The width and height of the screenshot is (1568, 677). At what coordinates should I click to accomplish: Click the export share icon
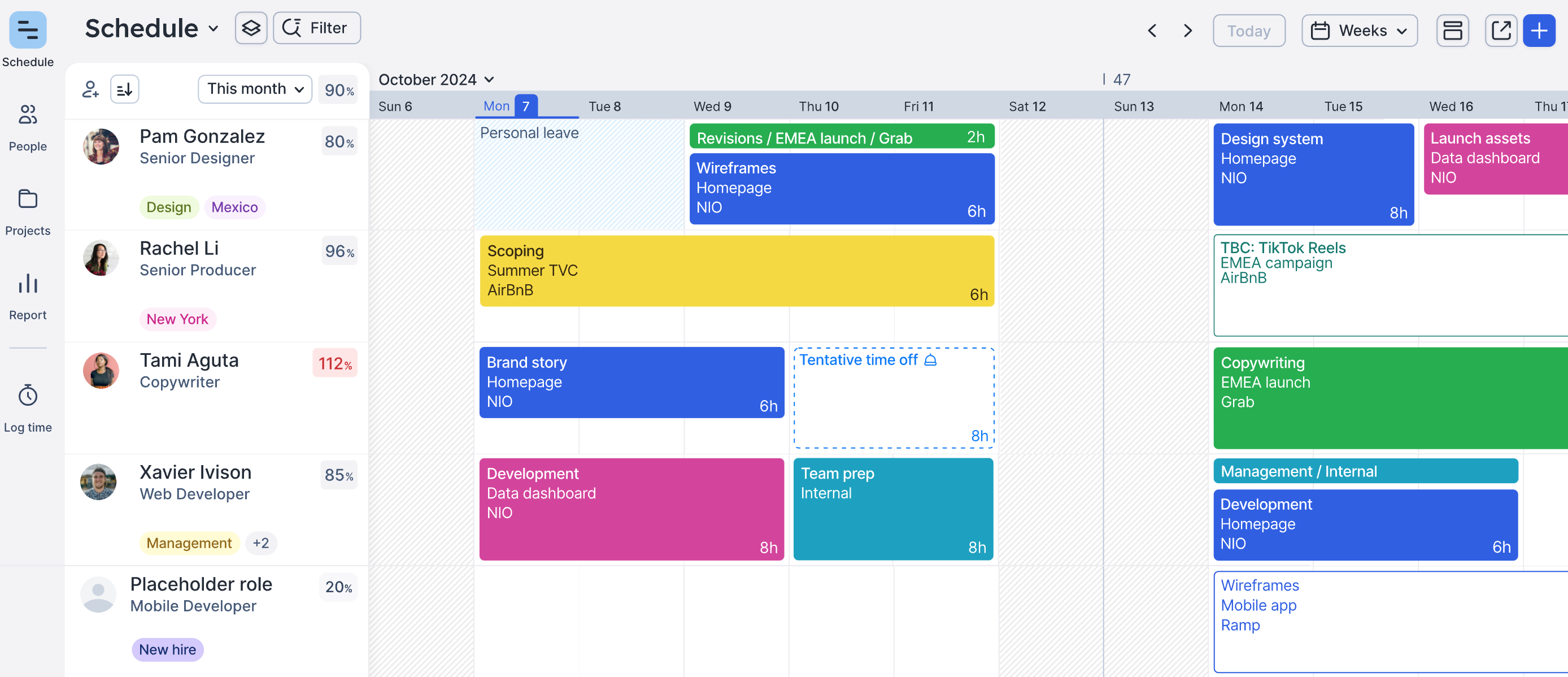1500,31
